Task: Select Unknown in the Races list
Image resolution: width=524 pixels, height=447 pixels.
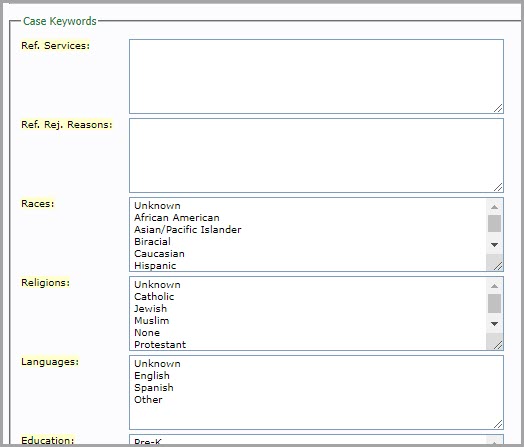Action: coord(157,205)
